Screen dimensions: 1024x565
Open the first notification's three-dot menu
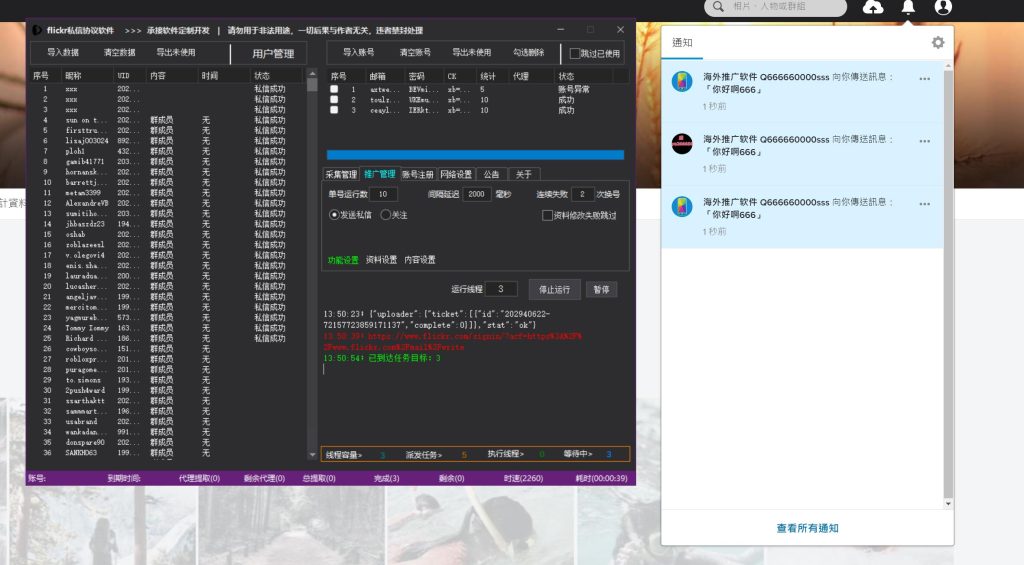pyautogui.click(x=924, y=79)
